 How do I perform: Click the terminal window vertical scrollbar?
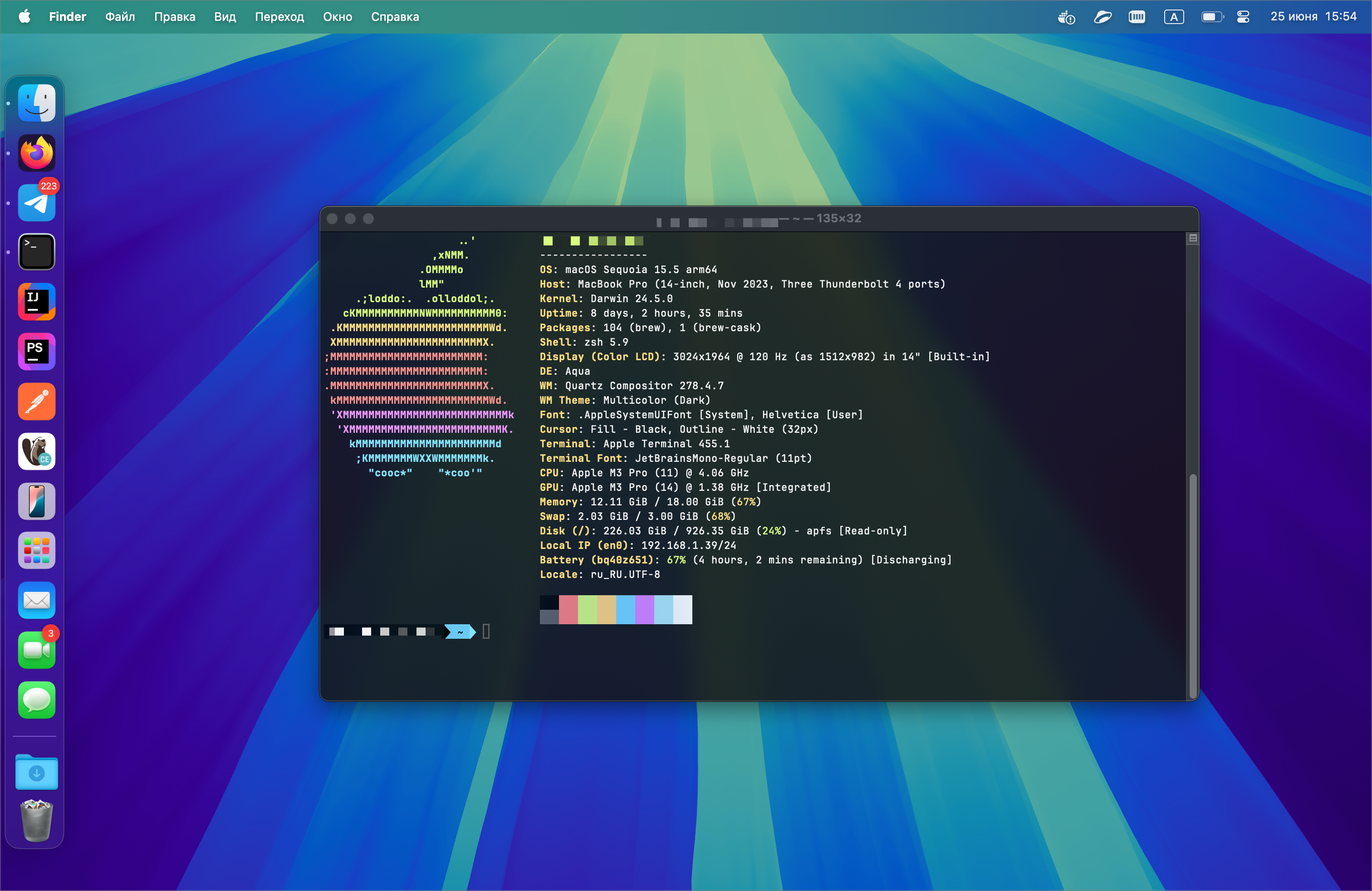(1193, 582)
